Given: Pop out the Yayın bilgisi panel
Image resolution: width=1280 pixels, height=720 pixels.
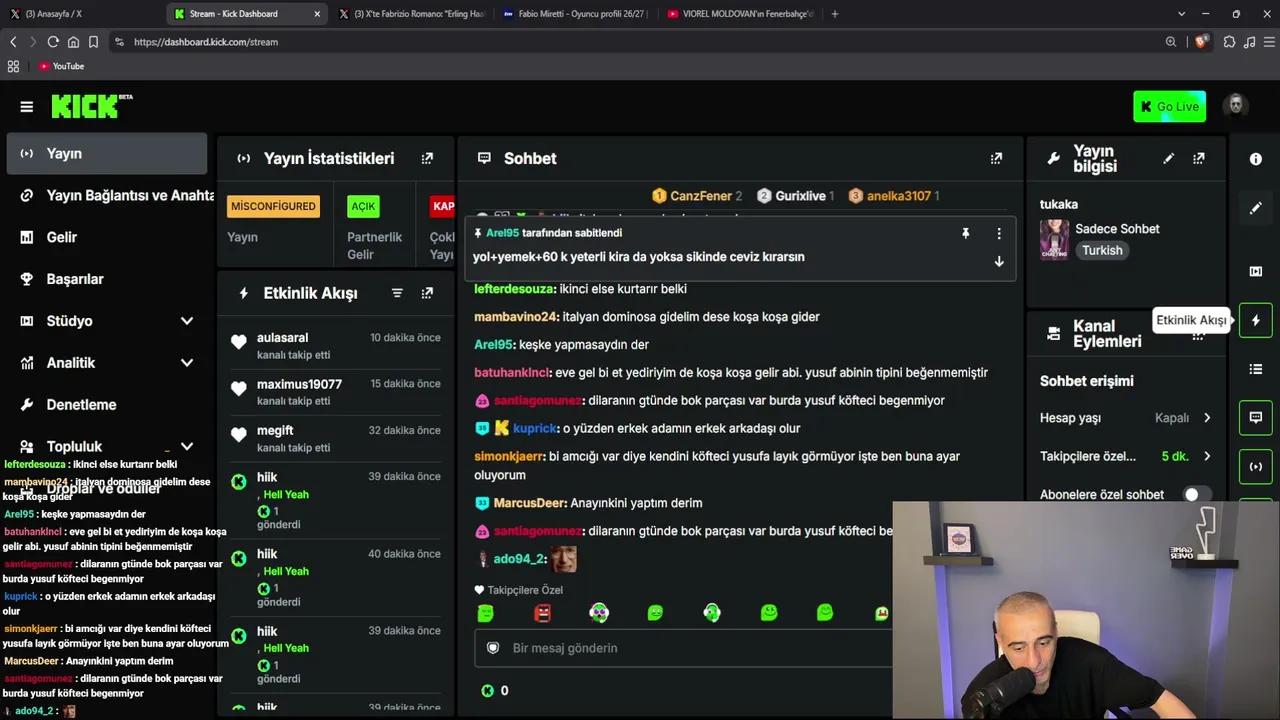Looking at the screenshot, I should 1198,158.
